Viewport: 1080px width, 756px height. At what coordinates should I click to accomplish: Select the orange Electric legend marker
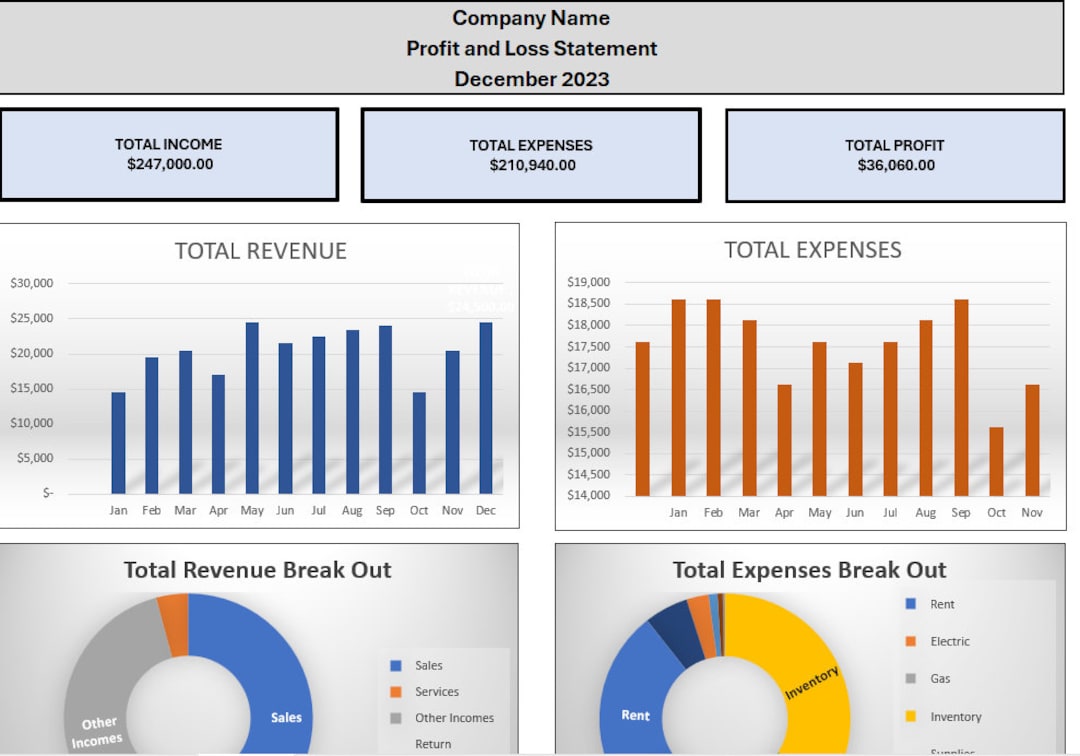(x=912, y=641)
